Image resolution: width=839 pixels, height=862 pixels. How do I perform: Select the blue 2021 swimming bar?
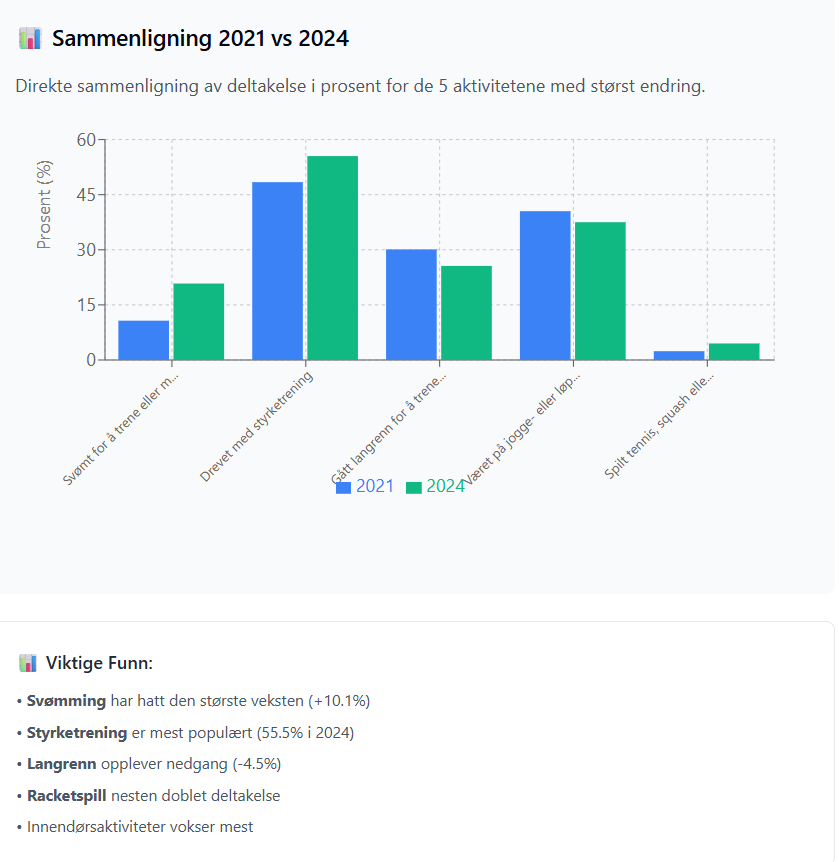click(x=143, y=340)
